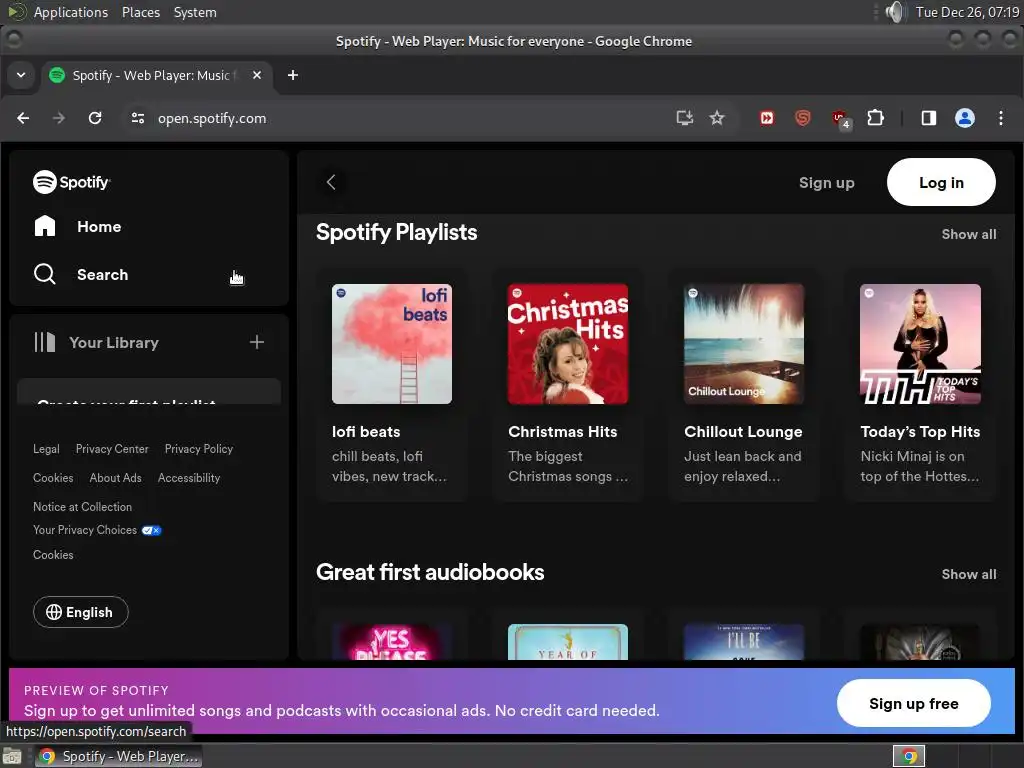Screen dimensions: 1024x768
Task: Show all Spotify Playlists
Action: click(x=969, y=234)
